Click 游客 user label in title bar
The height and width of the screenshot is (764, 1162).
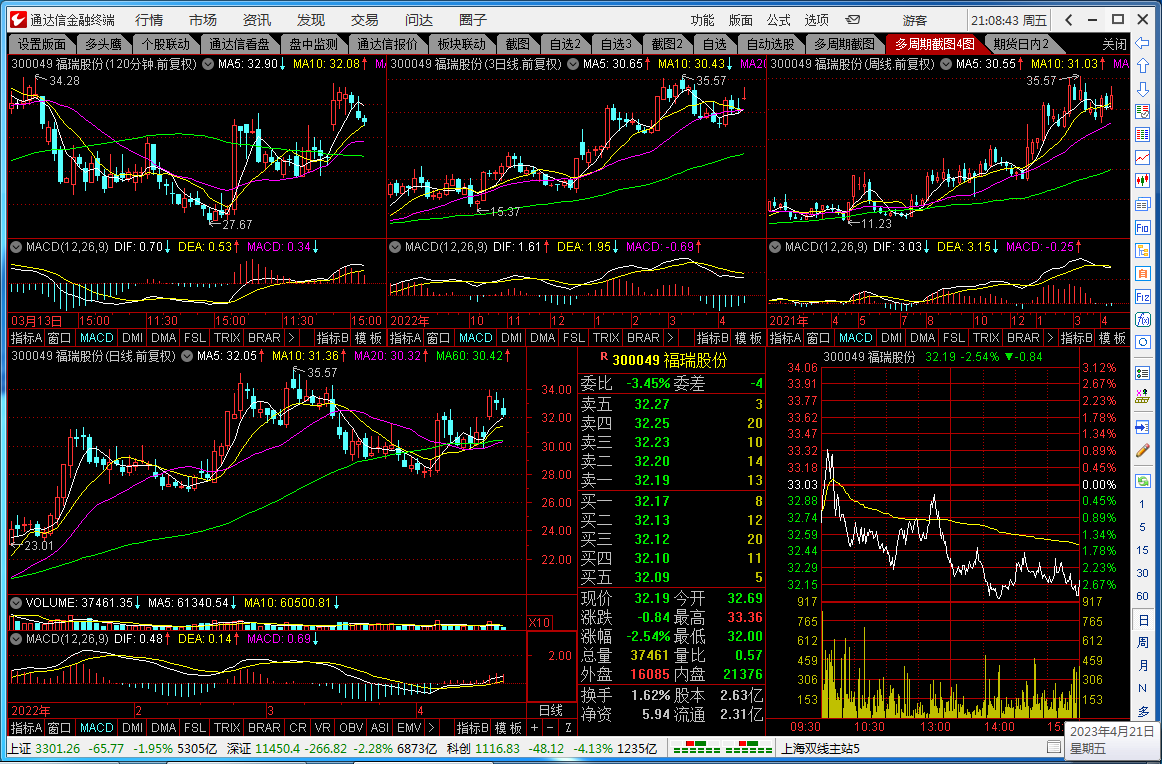tap(914, 20)
